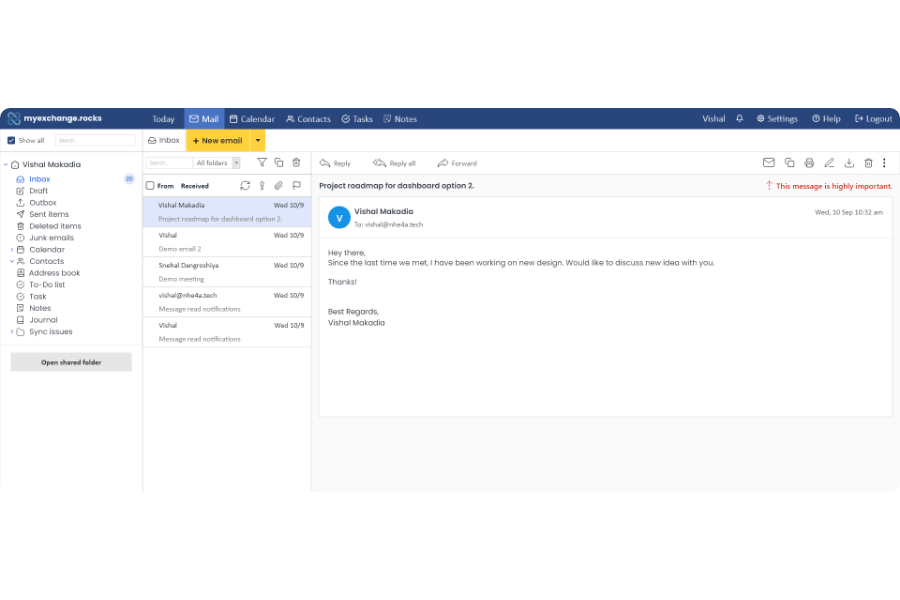Open the Tasks tab in top navigation
Screen dimensions: 900x600
[x=357, y=119]
